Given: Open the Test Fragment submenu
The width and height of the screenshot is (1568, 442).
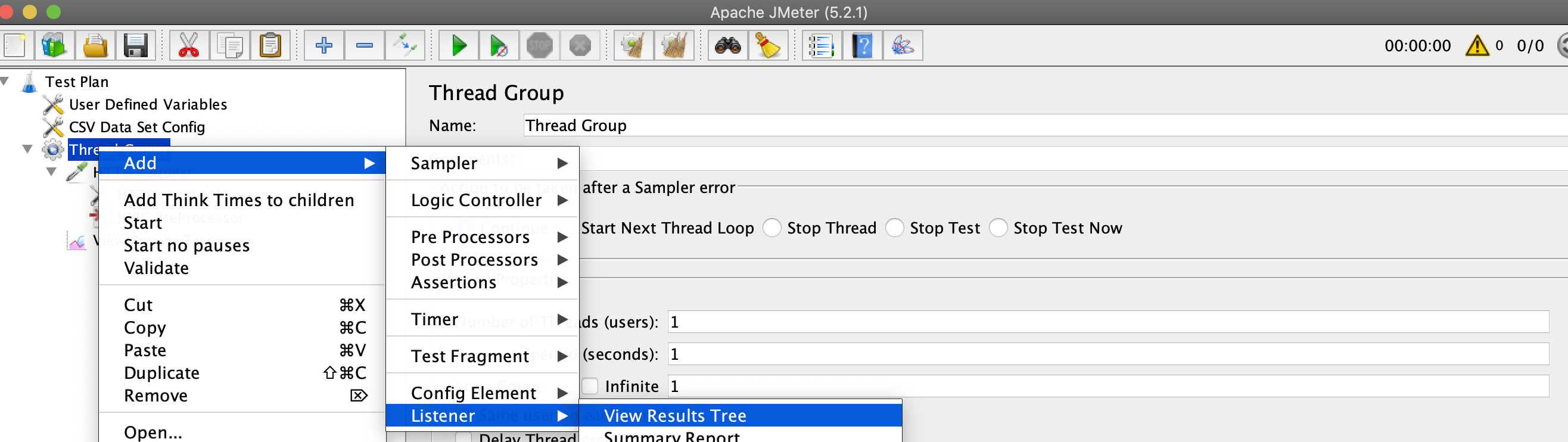Looking at the screenshot, I should click(x=482, y=356).
